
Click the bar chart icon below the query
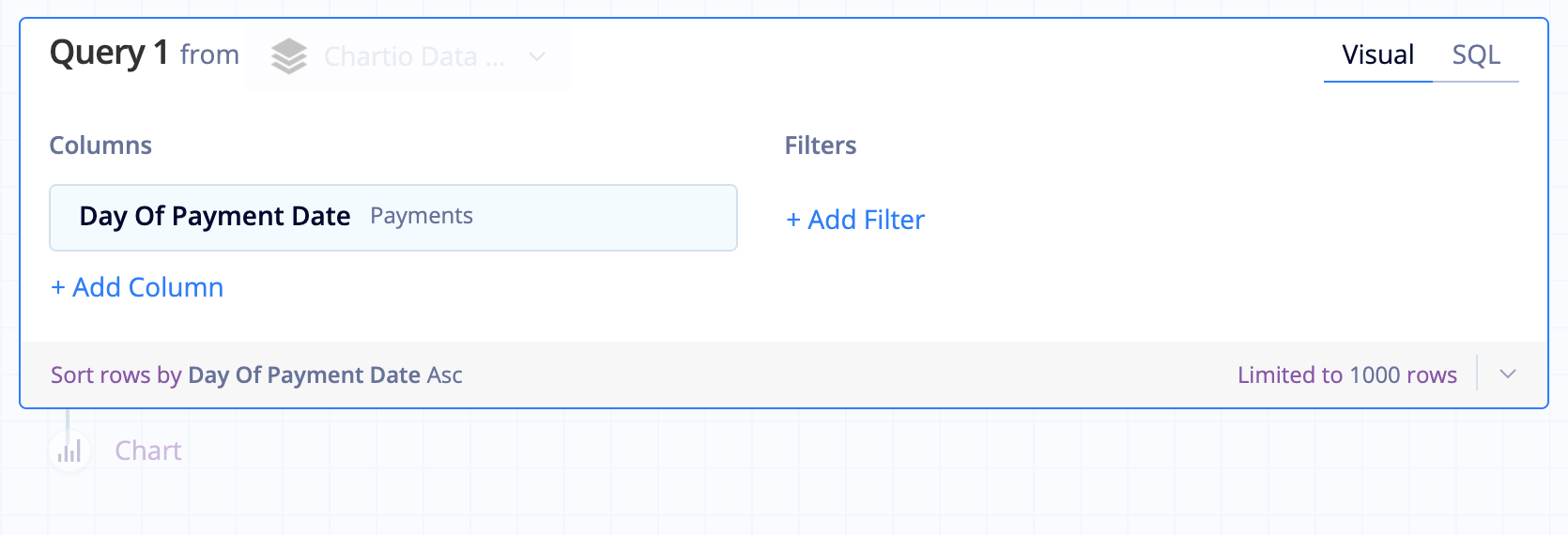(x=69, y=451)
